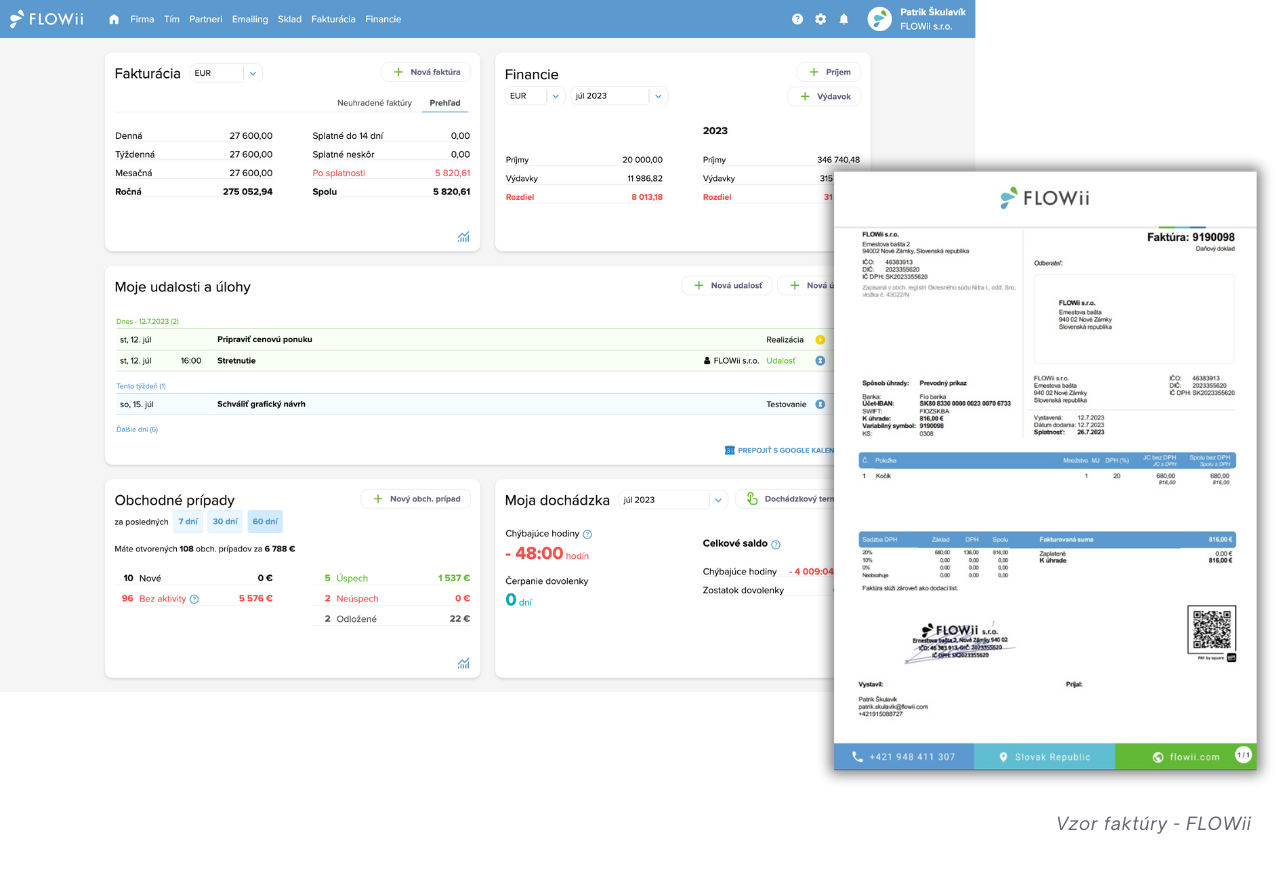Click the Bez aktivity label
This screenshot has width=1280, height=871.
[162, 599]
